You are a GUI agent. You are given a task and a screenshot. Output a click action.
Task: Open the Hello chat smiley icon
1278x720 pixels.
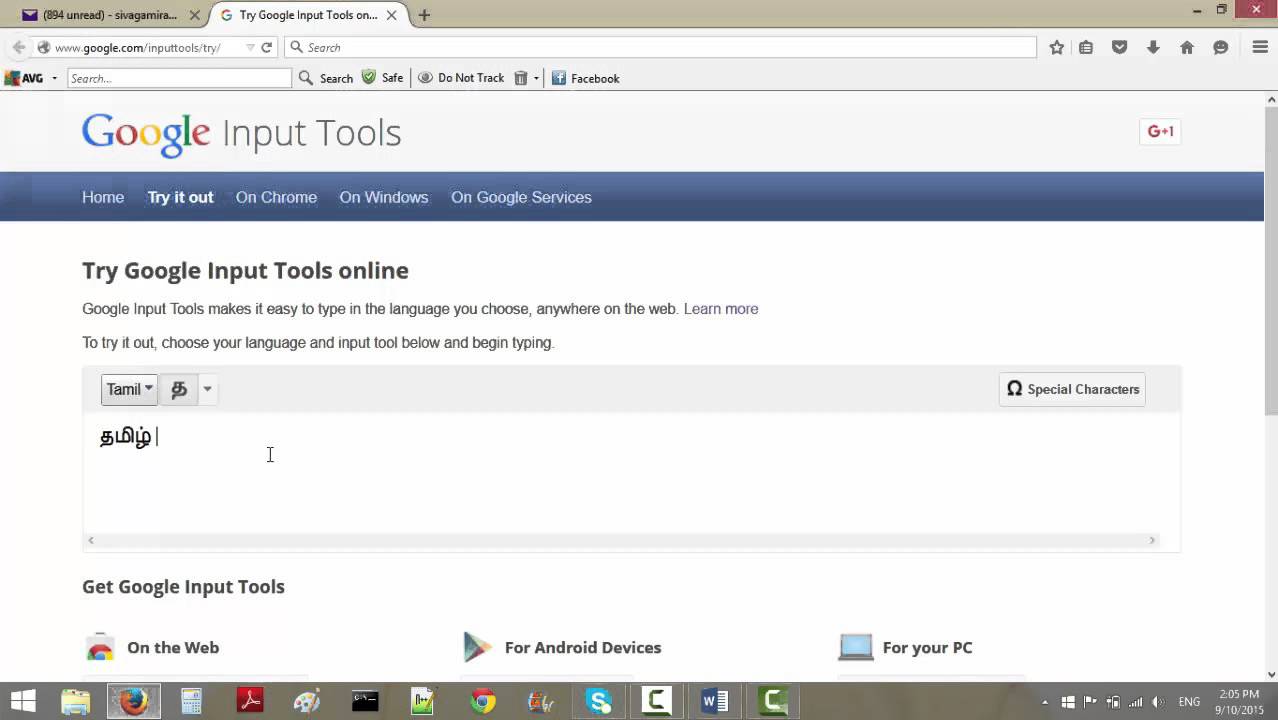click(x=1221, y=47)
